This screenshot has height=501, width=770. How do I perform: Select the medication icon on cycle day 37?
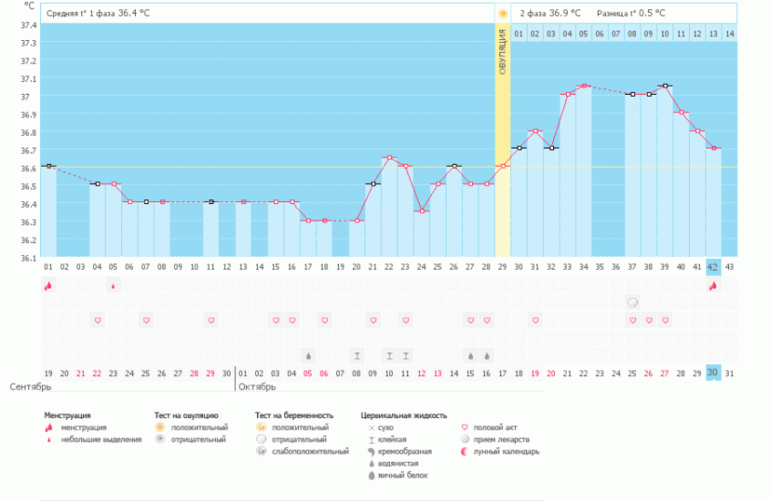(632, 303)
